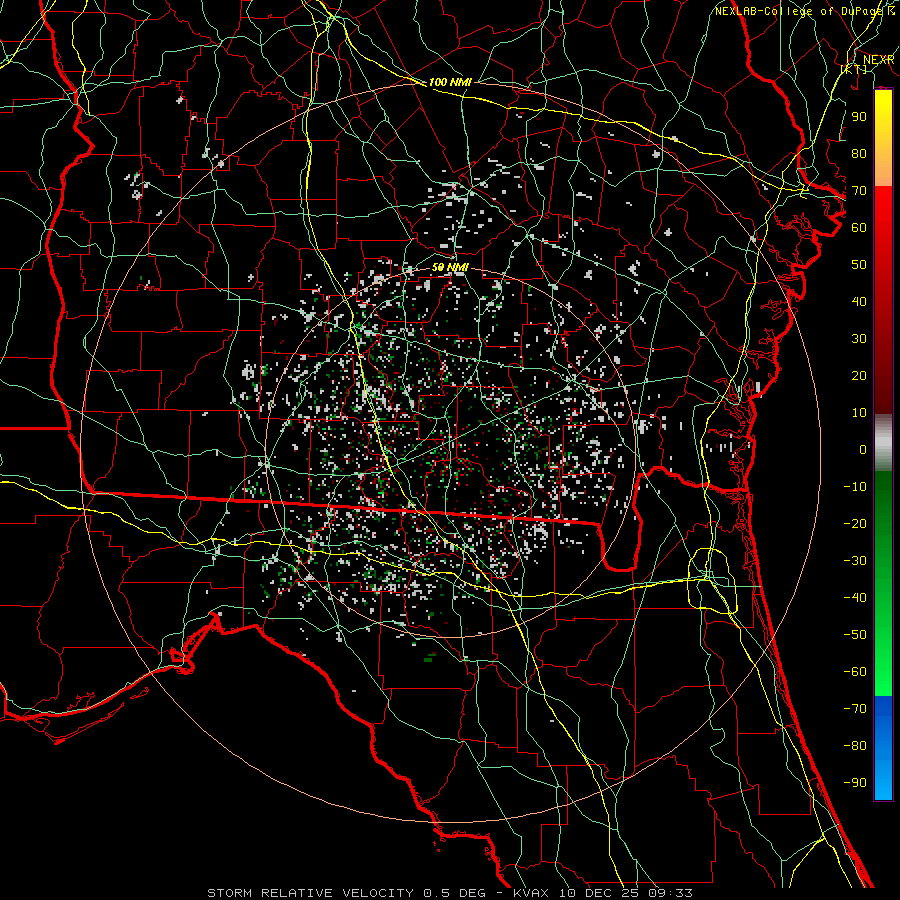Viewport: 900px width, 900px height.
Task: Click the "20" value on velocity scale
Action: pos(859,375)
